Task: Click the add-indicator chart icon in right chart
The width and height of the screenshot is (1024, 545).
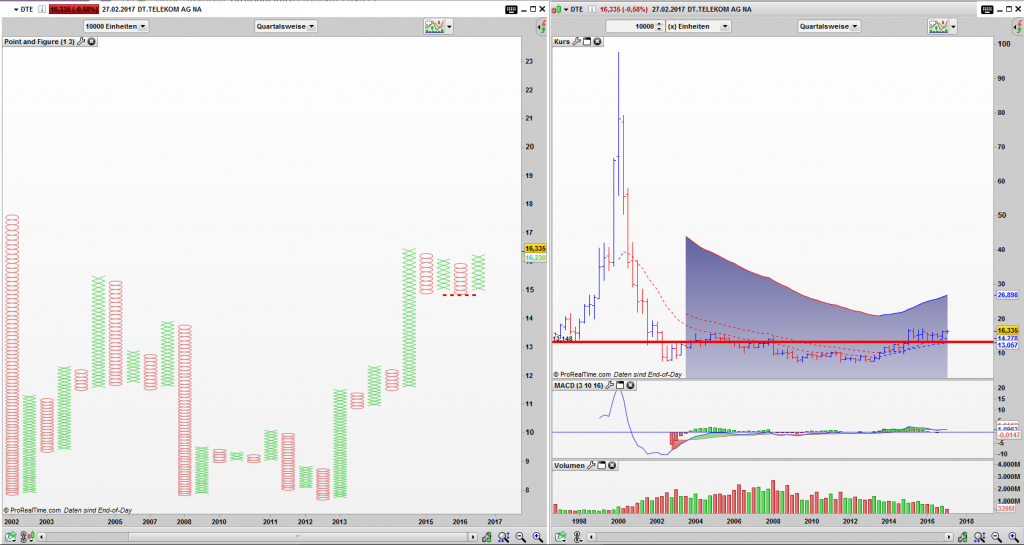Action: 938,26
